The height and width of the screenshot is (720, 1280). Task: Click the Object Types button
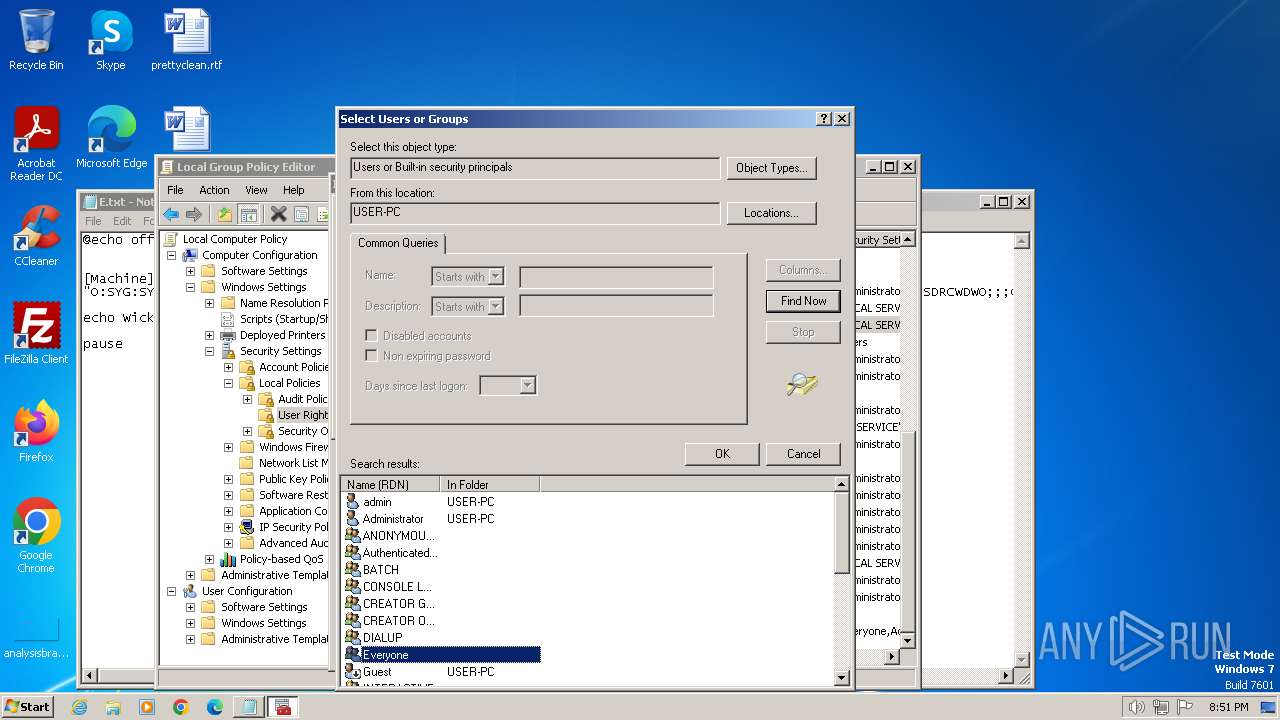click(x=771, y=168)
